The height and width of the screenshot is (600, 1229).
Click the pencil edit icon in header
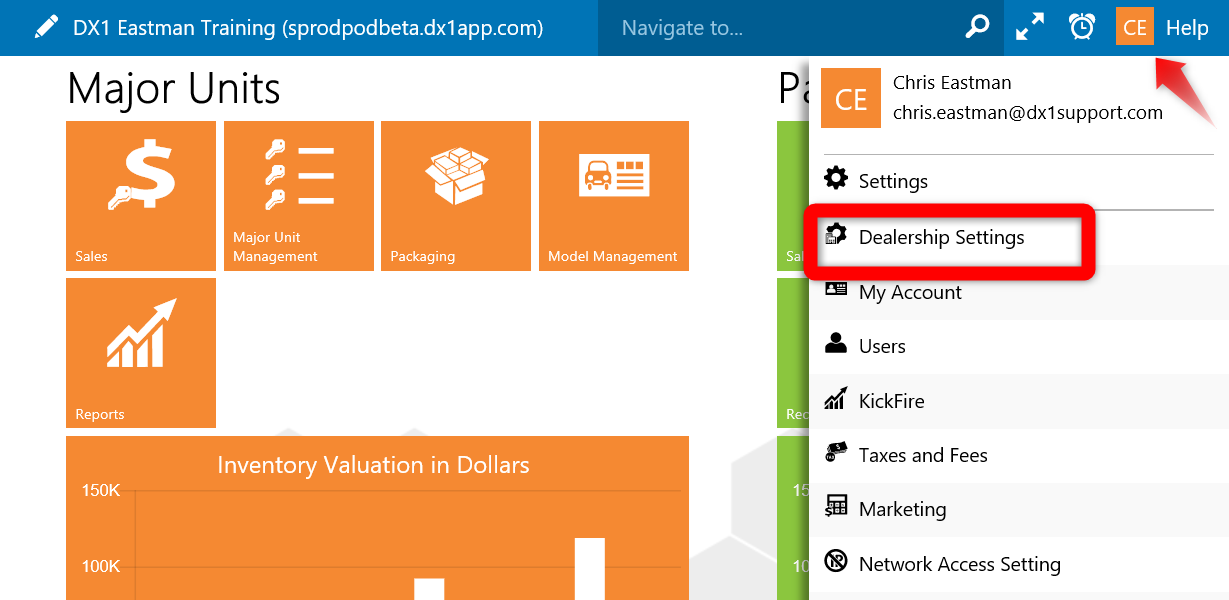click(46, 27)
